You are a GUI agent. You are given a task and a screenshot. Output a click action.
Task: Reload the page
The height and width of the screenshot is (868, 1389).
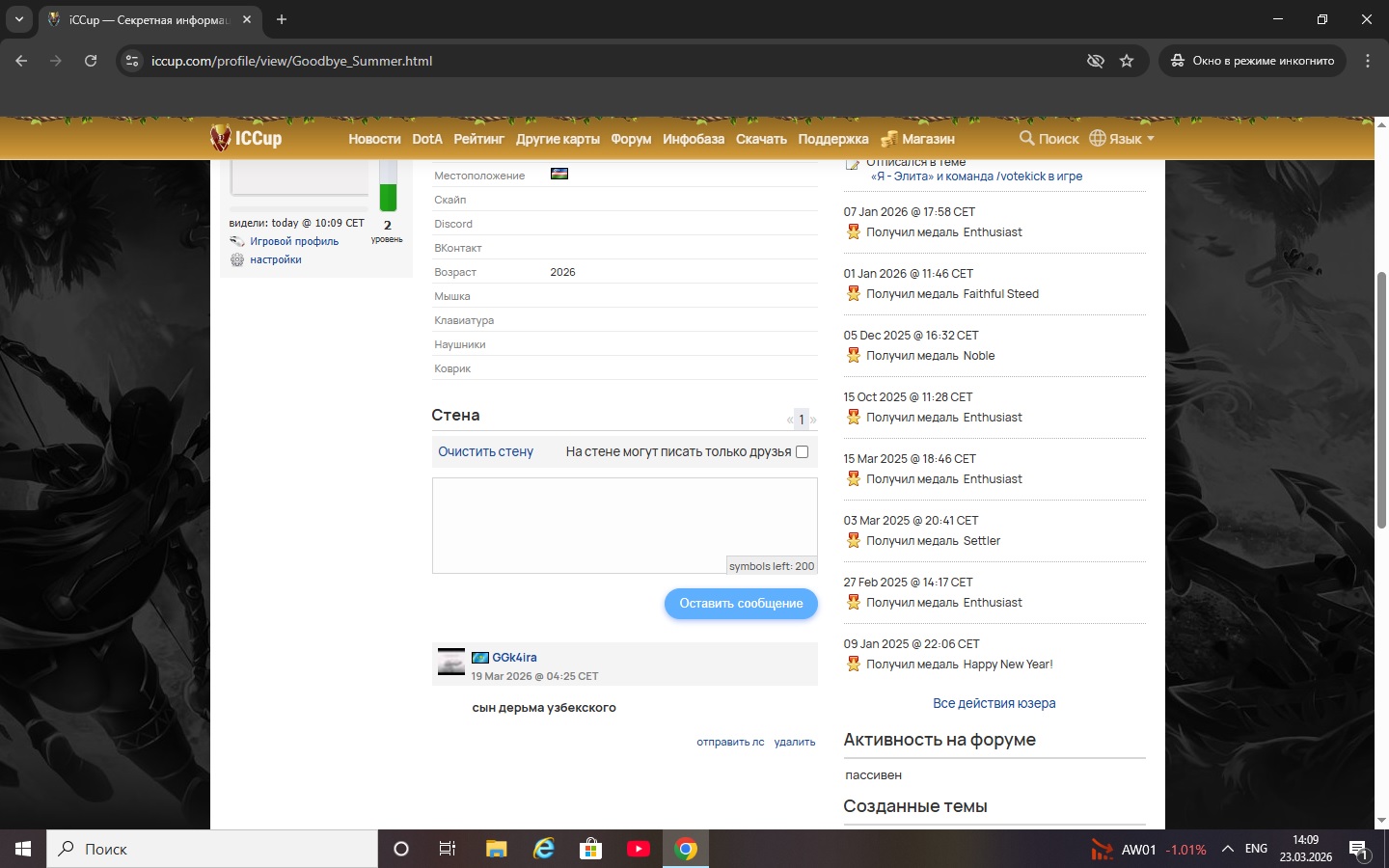click(91, 61)
